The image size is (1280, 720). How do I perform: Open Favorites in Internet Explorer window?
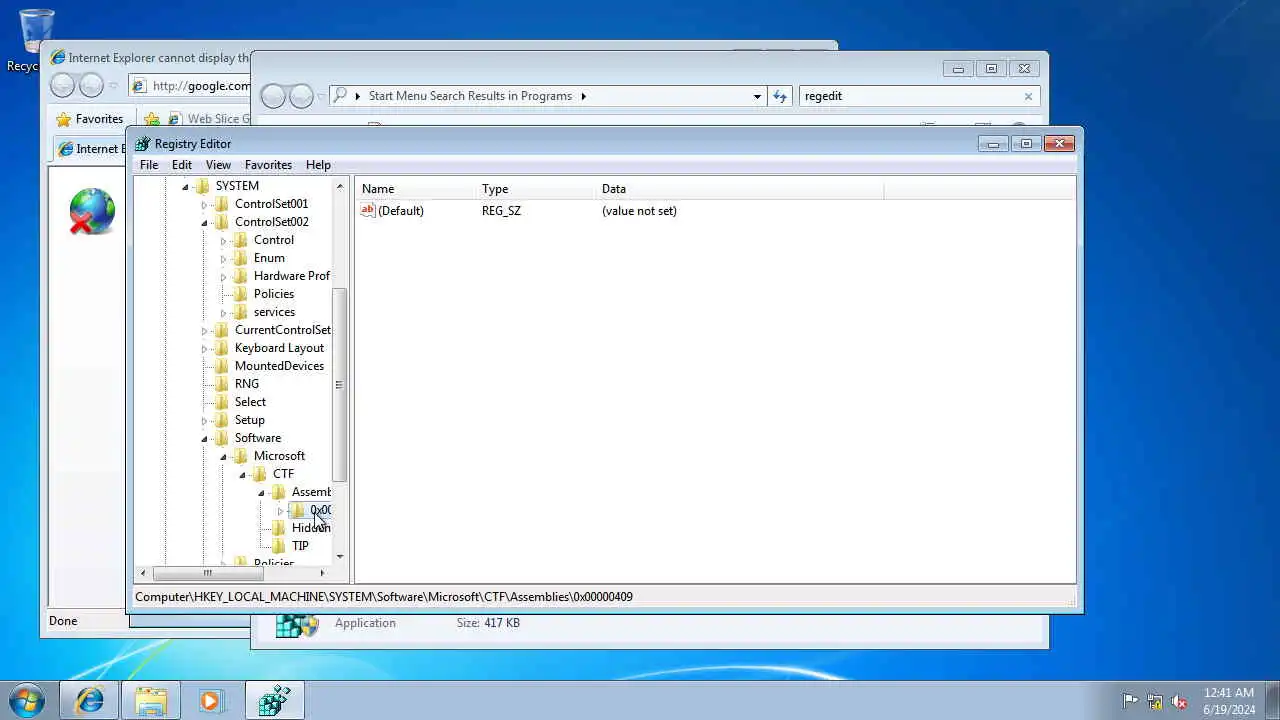click(x=89, y=119)
